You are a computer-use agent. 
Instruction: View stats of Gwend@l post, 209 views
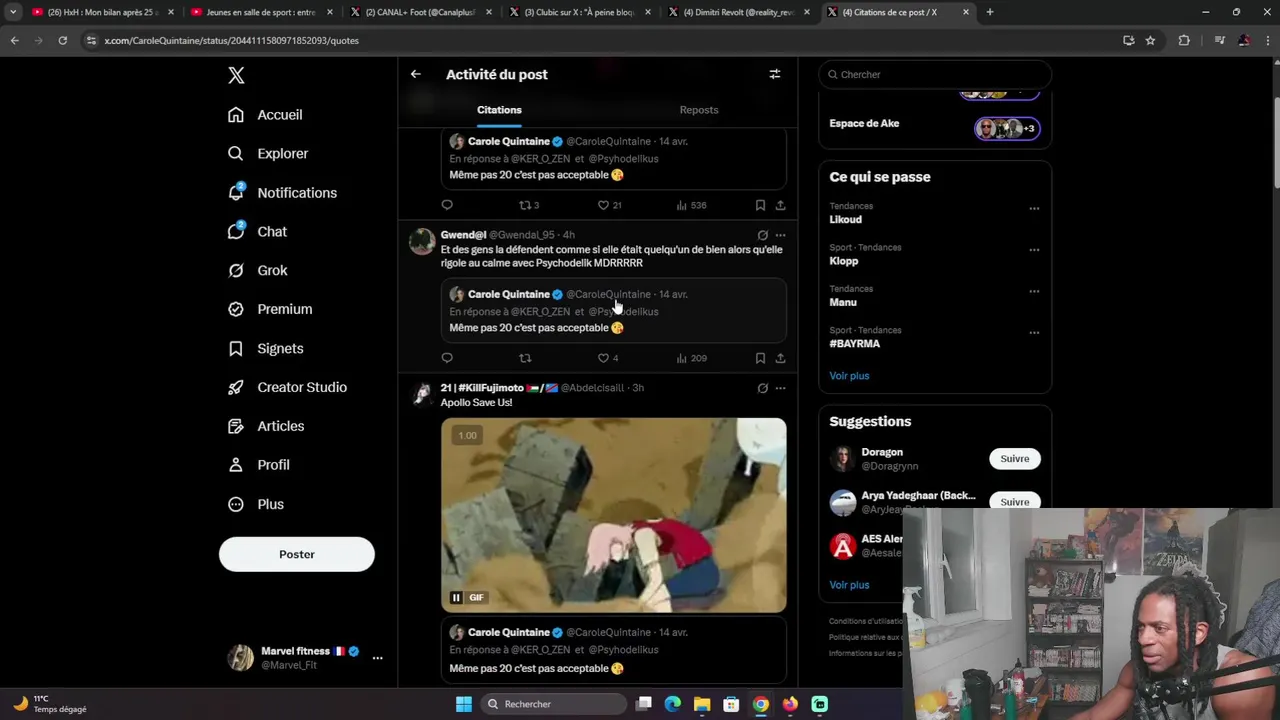tap(691, 358)
